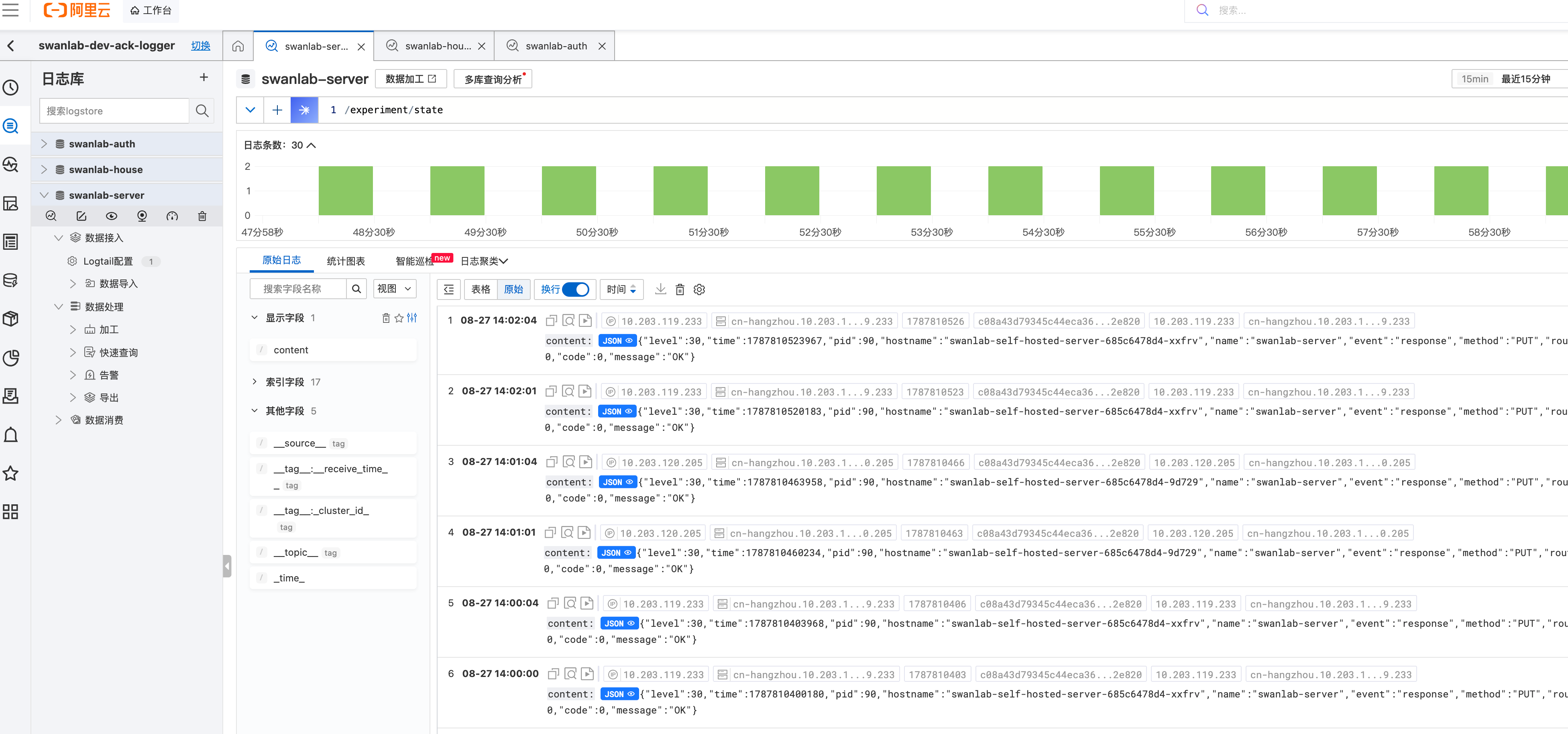Viewport: 1568px width, 734px height.
Task: Add a new query line with plus icon
Action: tap(277, 110)
